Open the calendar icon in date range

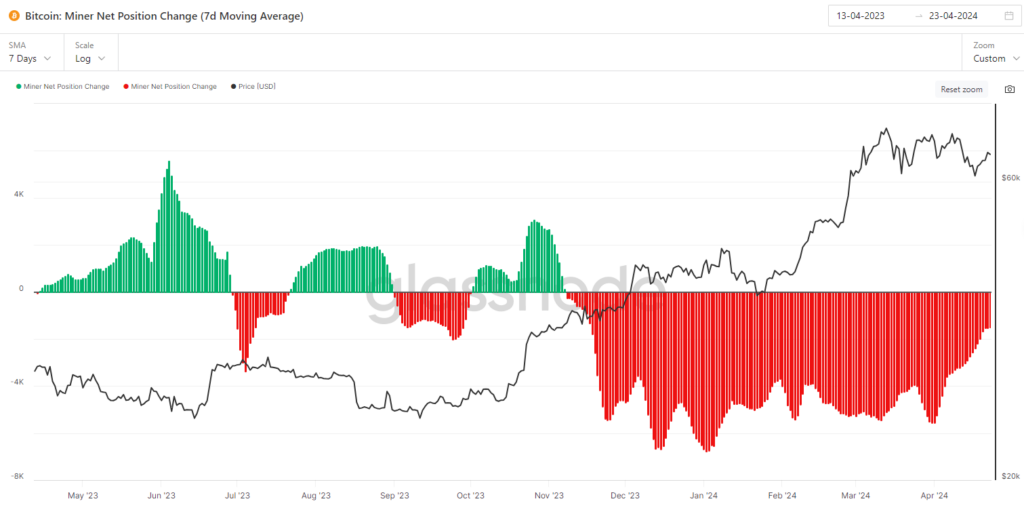pos(1008,16)
